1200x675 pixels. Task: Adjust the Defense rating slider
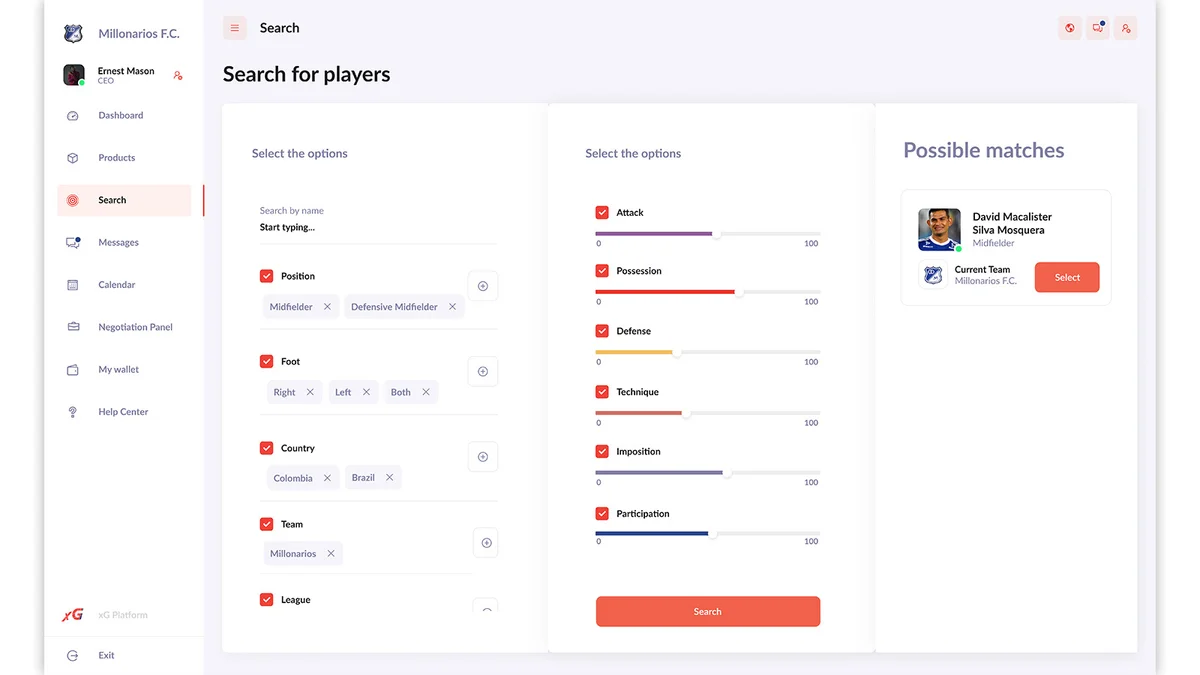point(678,353)
